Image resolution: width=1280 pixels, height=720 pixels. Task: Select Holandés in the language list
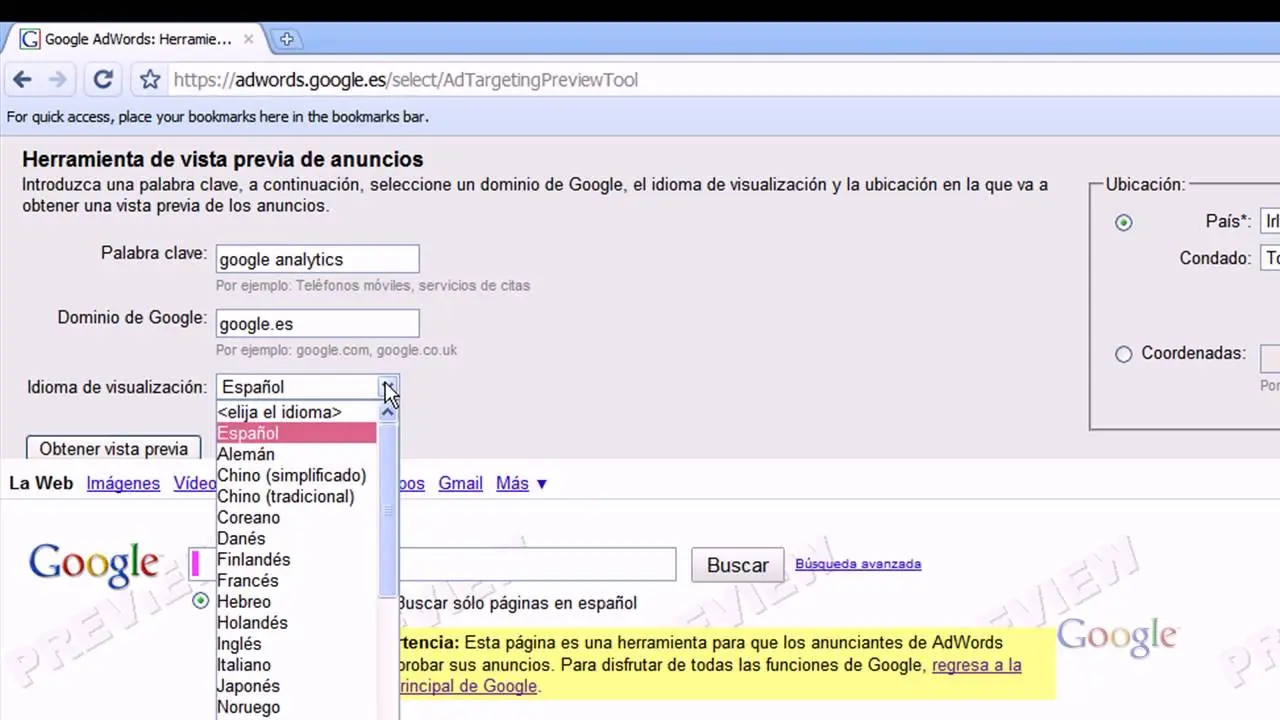[x=297, y=622]
